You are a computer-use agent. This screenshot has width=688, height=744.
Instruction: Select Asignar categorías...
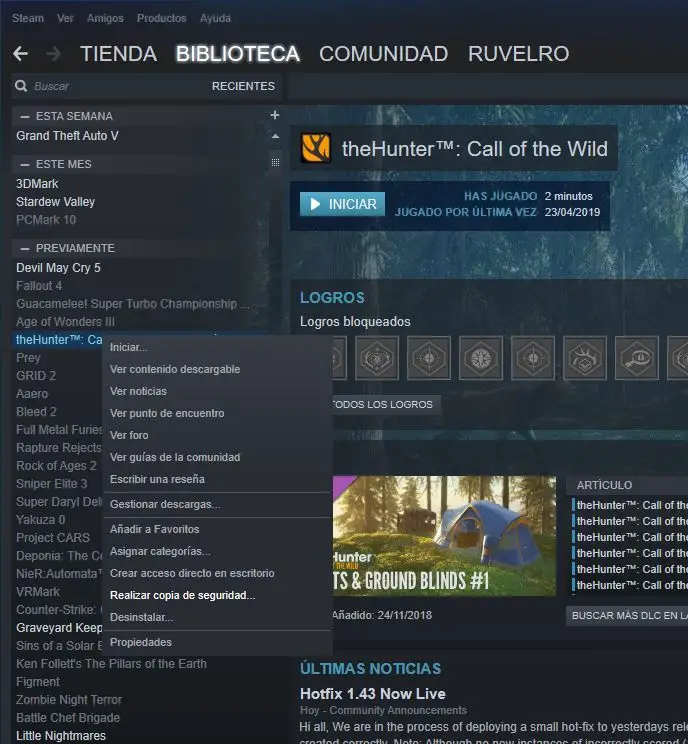click(x=217, y=551)
